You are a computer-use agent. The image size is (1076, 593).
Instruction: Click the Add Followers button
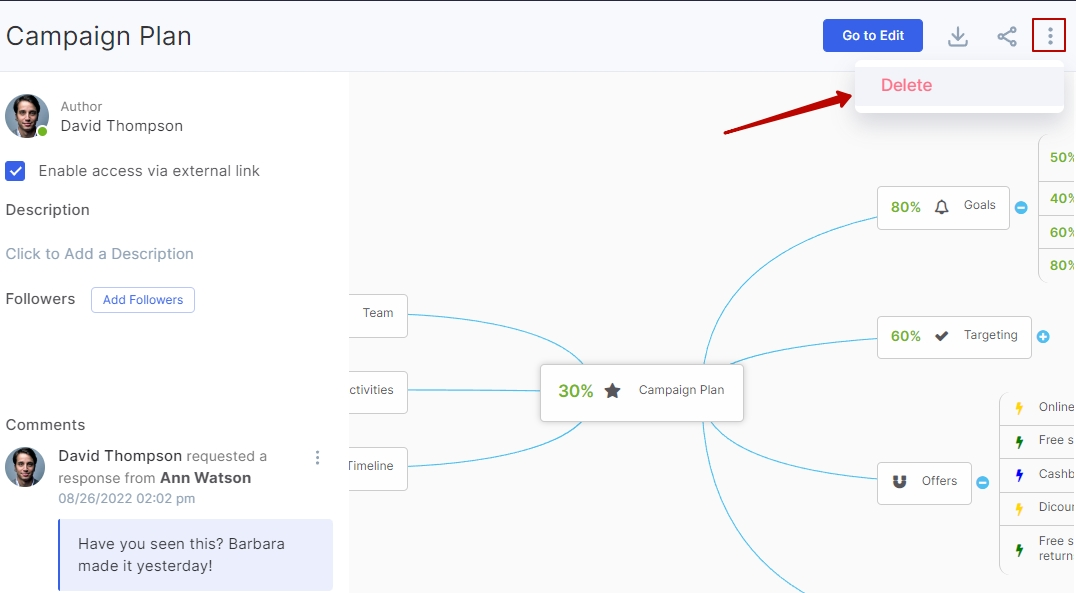tap(143, 300)
